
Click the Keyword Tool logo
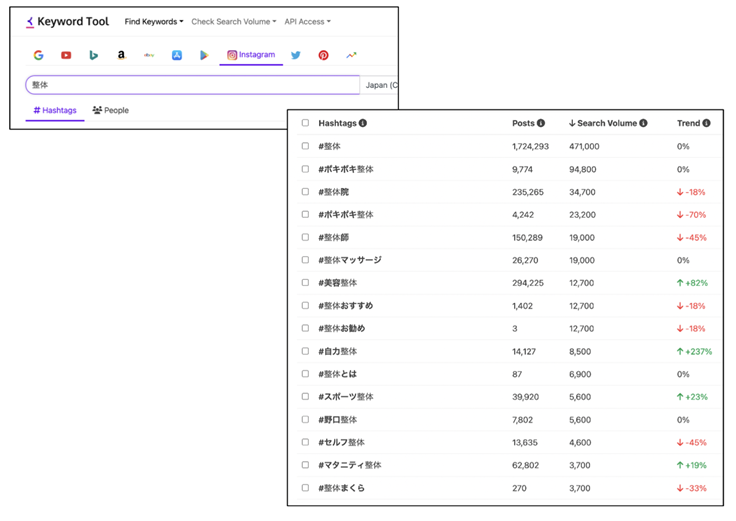(x=68, y=22)
